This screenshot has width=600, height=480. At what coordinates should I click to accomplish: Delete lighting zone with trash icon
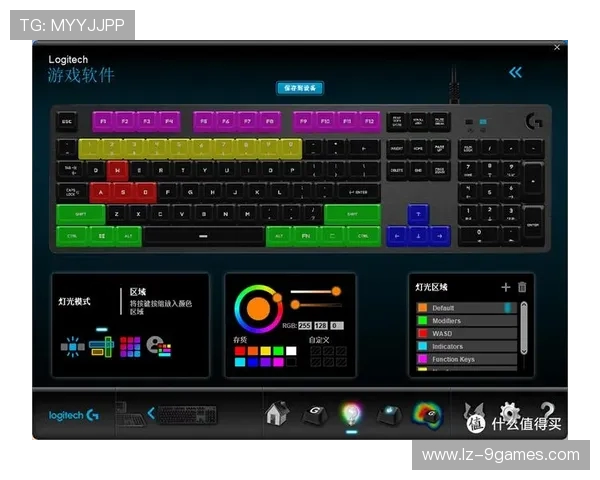tap(522, 287)
